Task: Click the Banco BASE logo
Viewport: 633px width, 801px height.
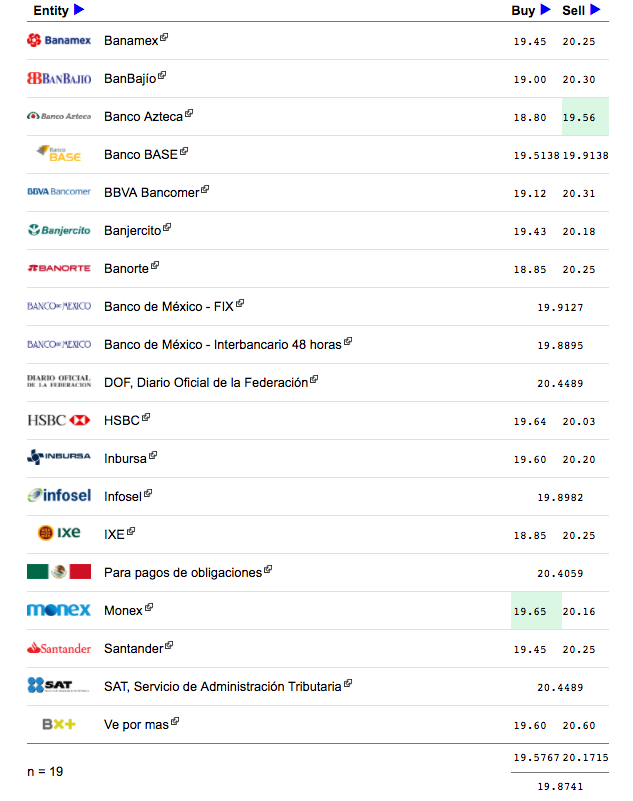Action: tap(59, 154)
